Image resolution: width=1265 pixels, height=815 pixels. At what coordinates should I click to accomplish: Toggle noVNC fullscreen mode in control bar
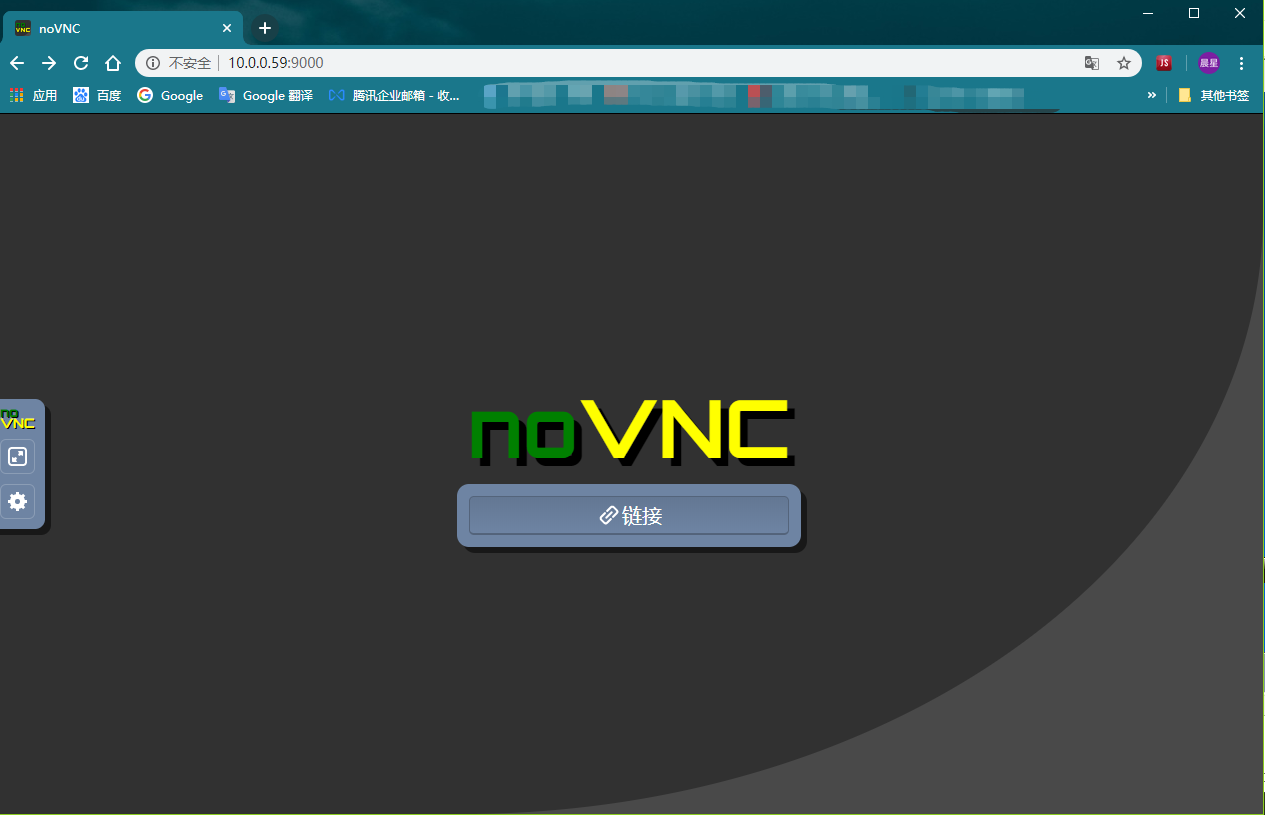17,457
